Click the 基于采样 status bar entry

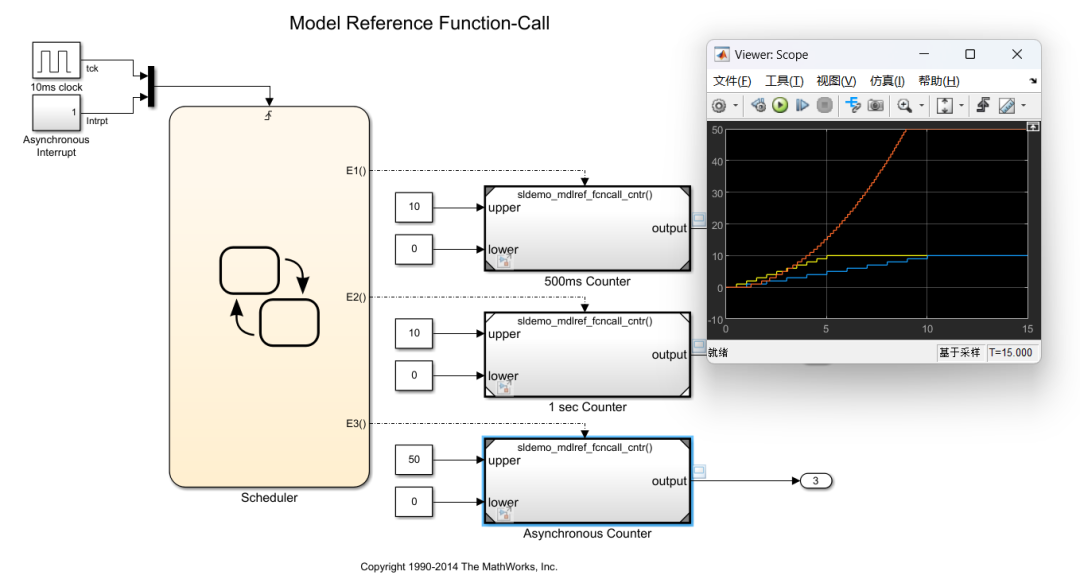click(x=959, y=352)
